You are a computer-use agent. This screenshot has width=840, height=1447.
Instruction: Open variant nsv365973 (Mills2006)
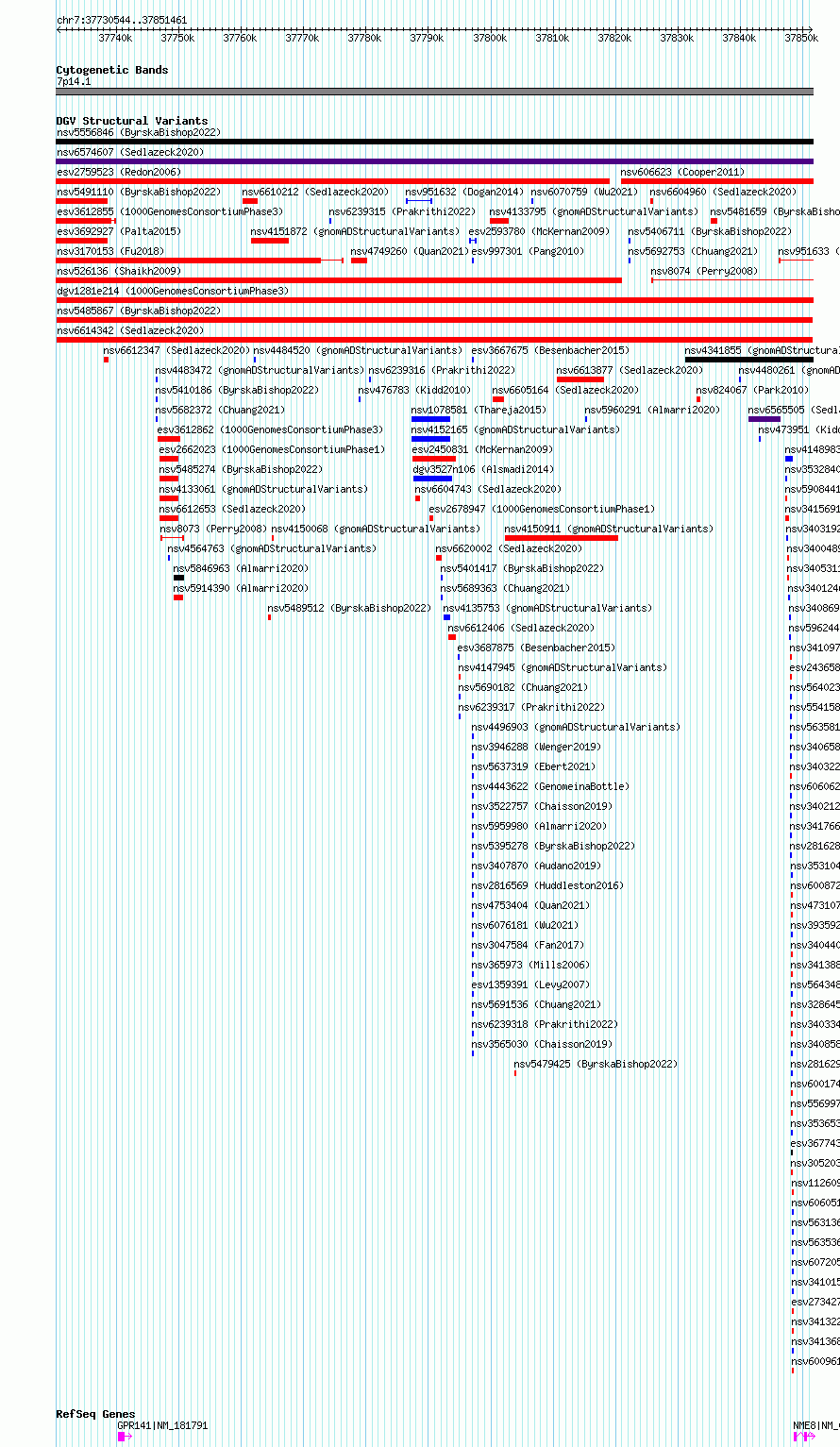coord(530,965)
